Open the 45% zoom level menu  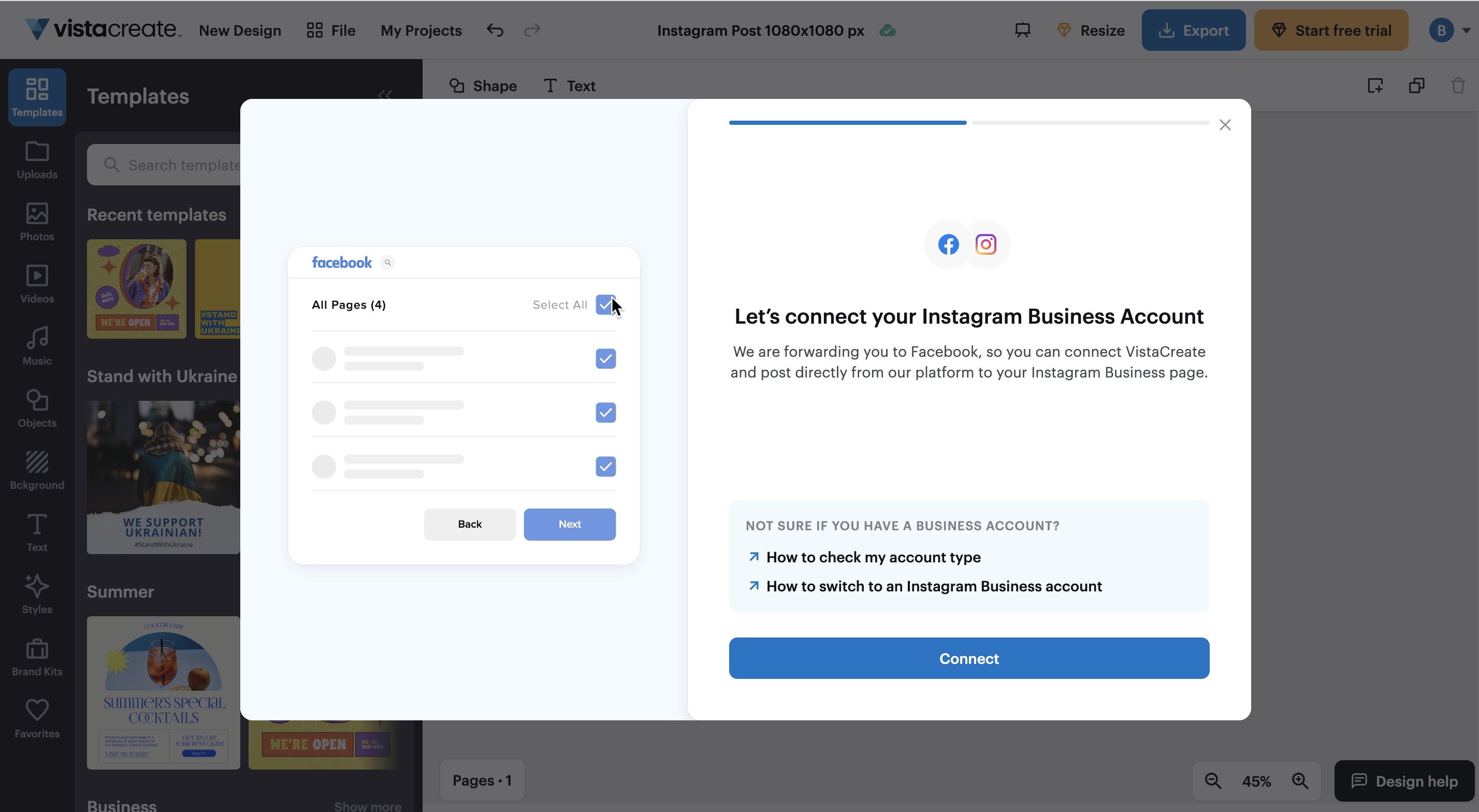click(x=1256, y=781)
